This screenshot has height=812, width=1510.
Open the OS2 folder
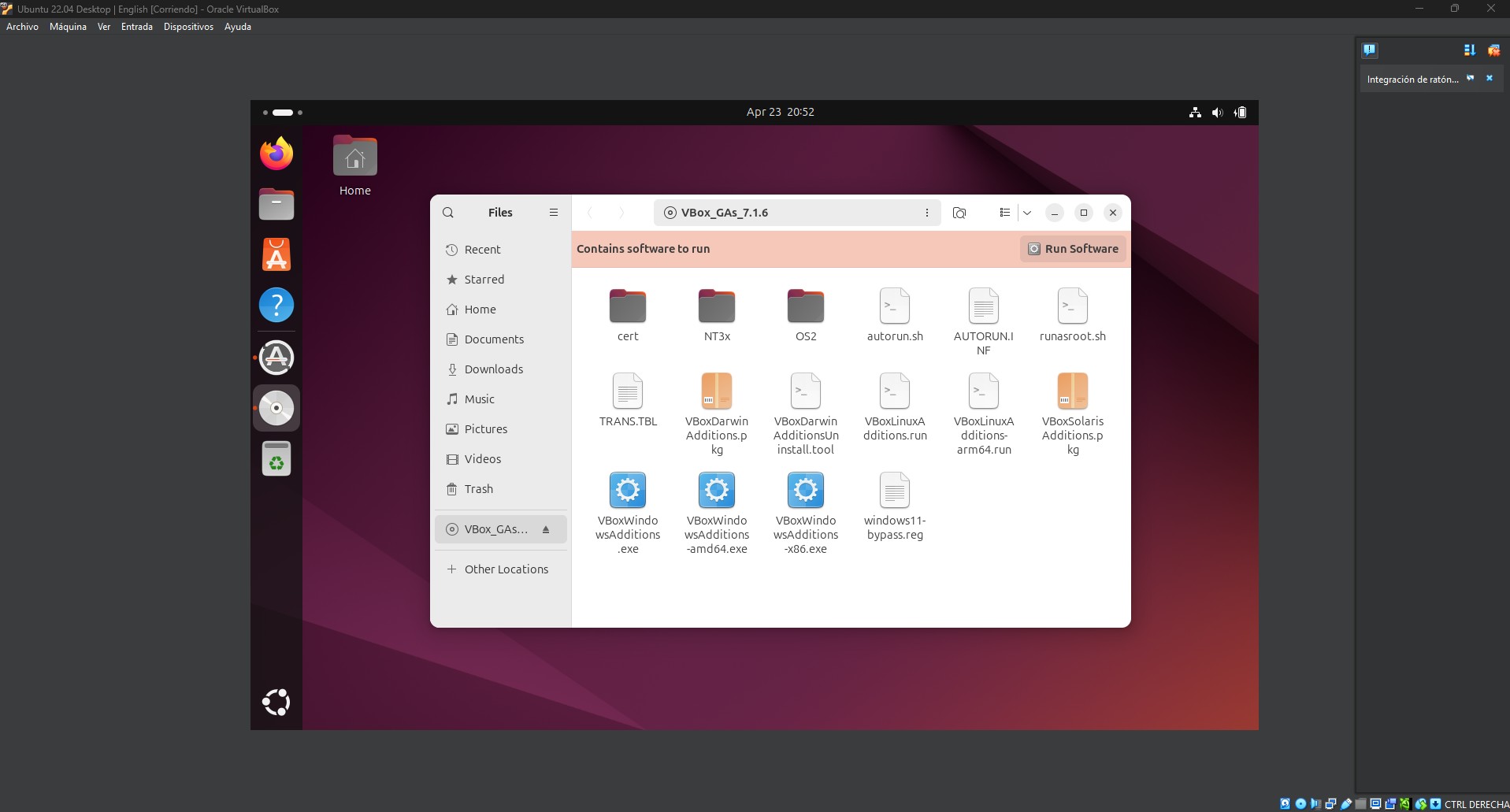(x=806, y=315)
